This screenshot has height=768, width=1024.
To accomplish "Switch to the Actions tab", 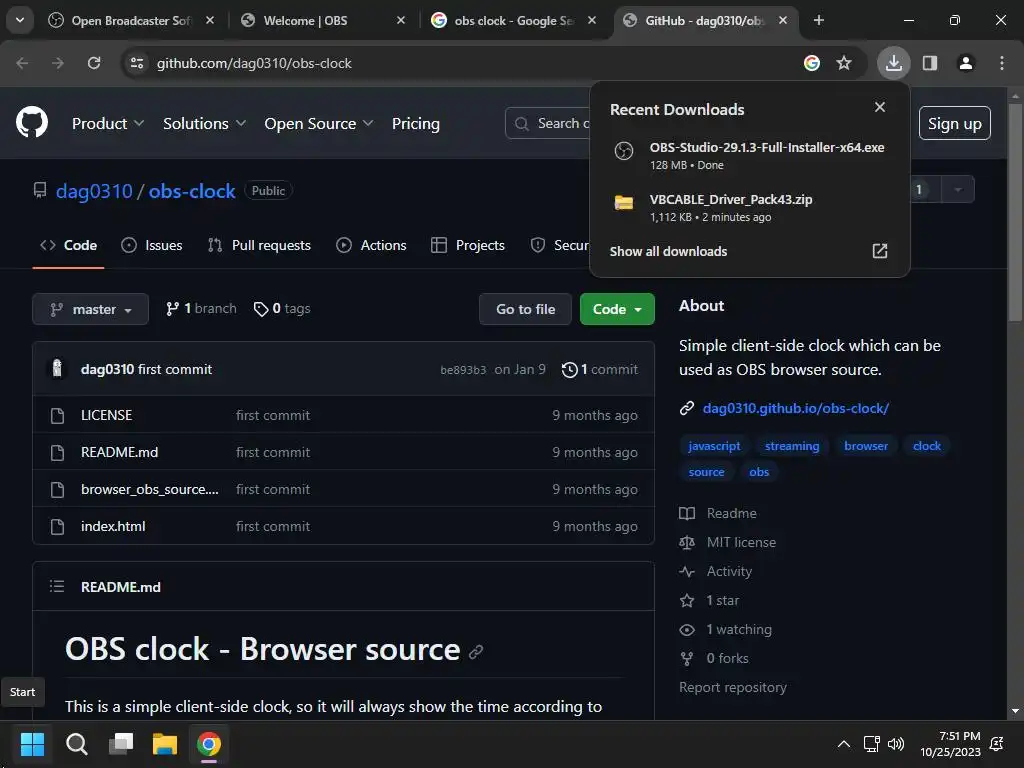I will (x=371, y=246).
